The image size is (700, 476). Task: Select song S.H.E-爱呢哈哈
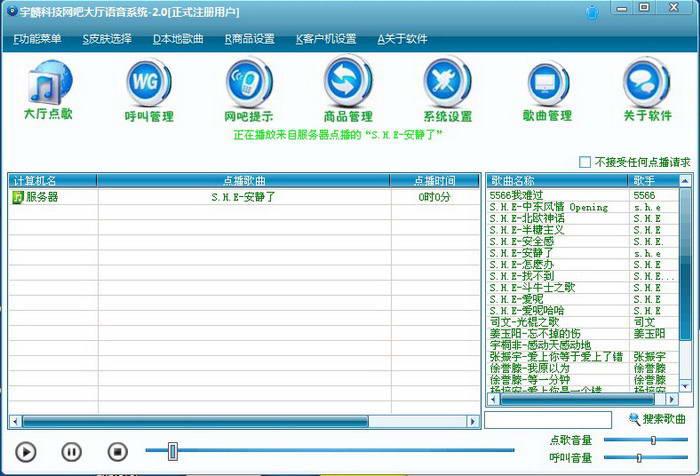(583, 311)
